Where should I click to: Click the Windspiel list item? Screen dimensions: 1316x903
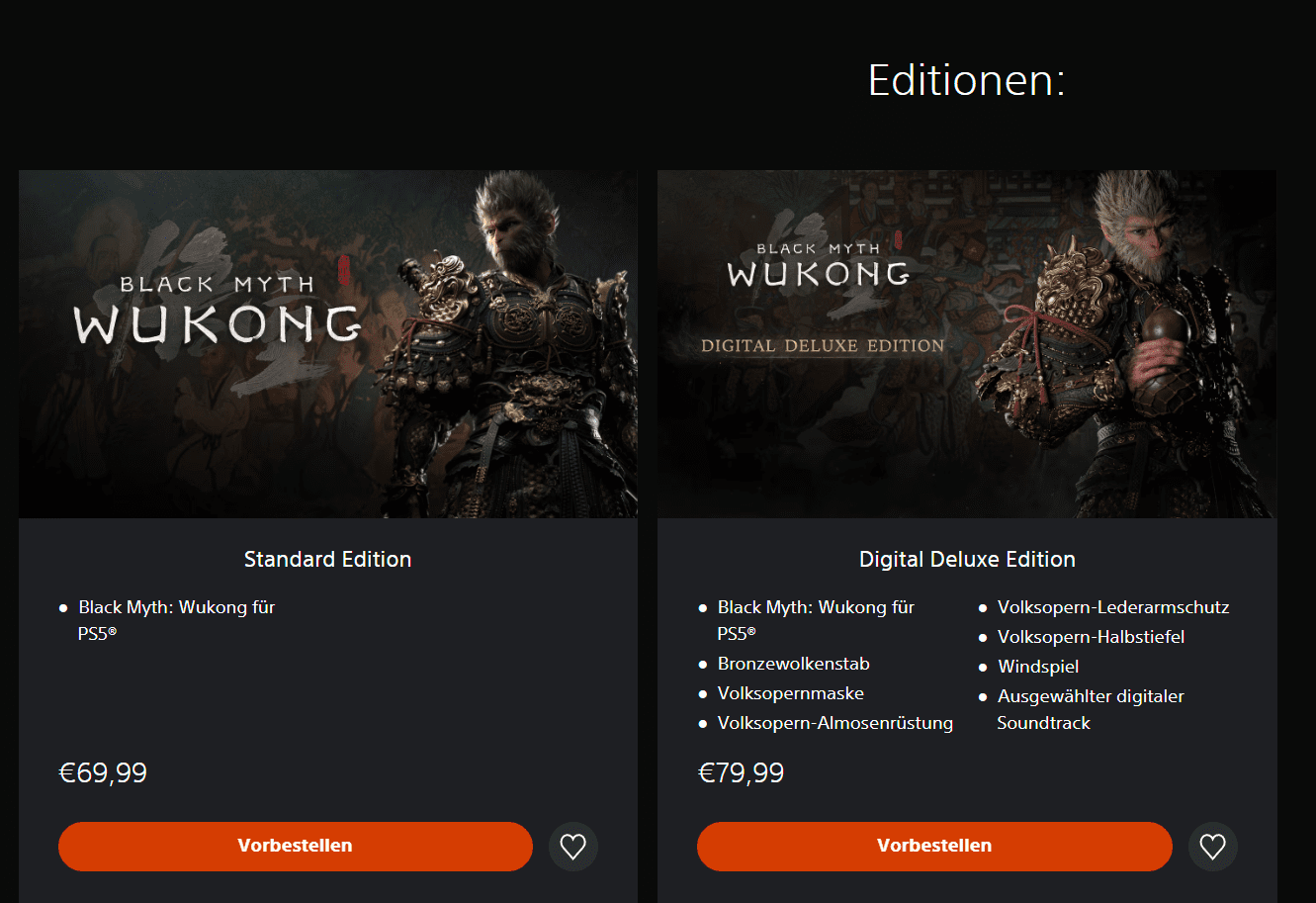(x=1038, y=667)
